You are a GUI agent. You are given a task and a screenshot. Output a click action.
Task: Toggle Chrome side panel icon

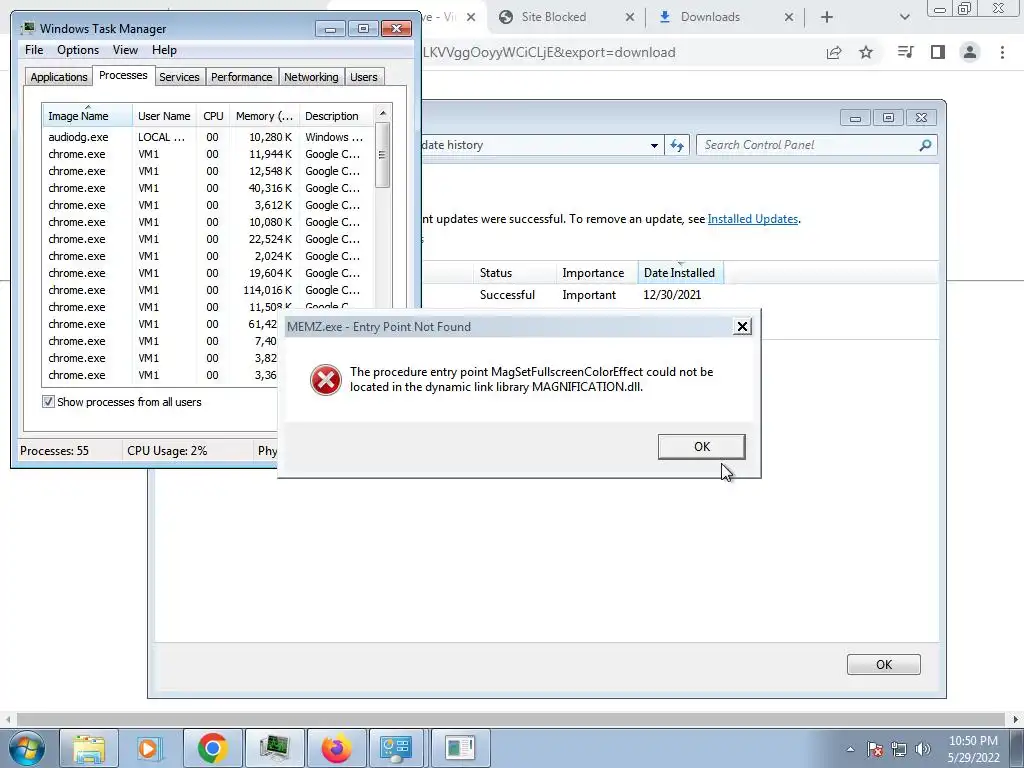point(938,52)
